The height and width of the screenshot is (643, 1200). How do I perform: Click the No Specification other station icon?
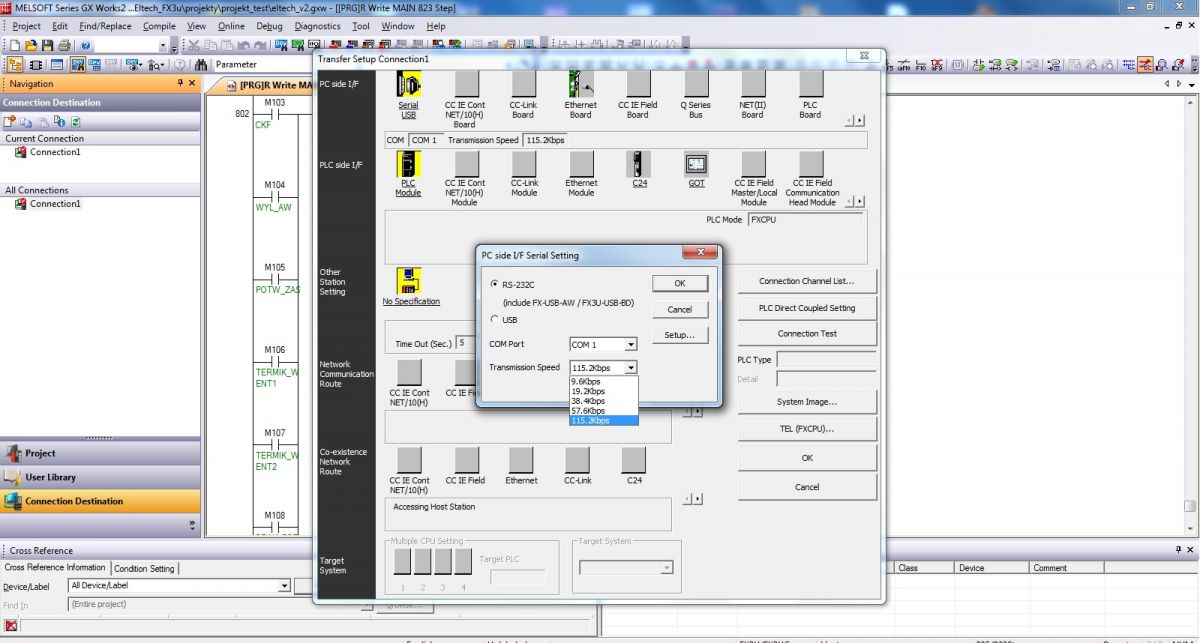pos(409,280)
